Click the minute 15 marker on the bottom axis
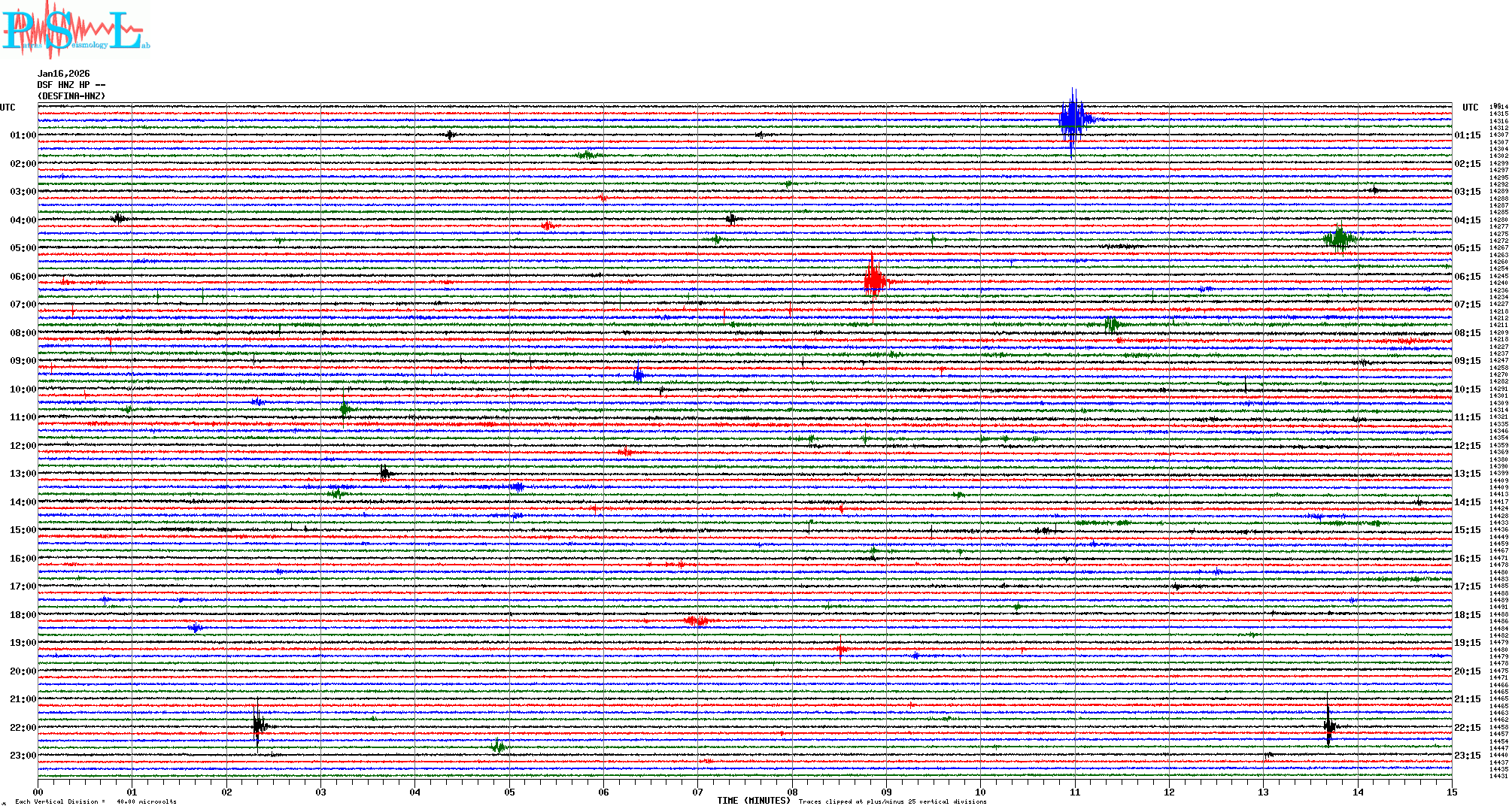Image resolution: width=1512 pixels, height=812 pixels. click(x=1451, y=792)
